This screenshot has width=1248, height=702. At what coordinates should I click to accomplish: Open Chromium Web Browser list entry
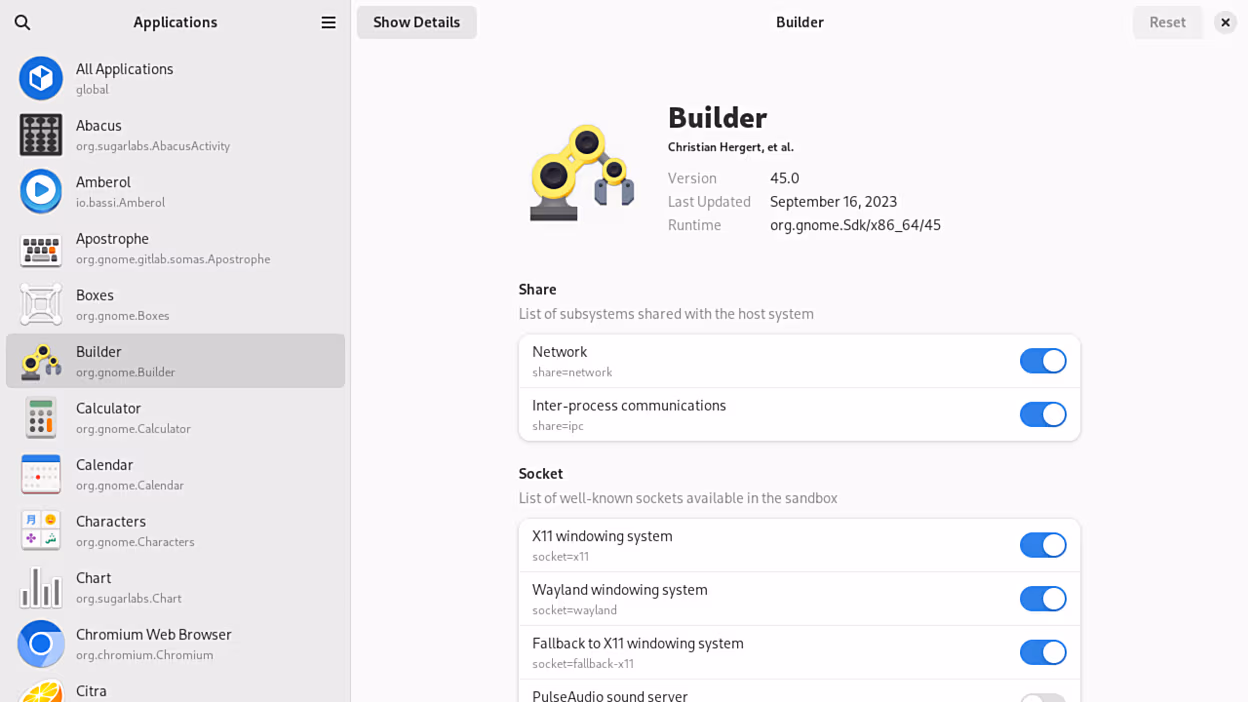(x=175, y=643)
